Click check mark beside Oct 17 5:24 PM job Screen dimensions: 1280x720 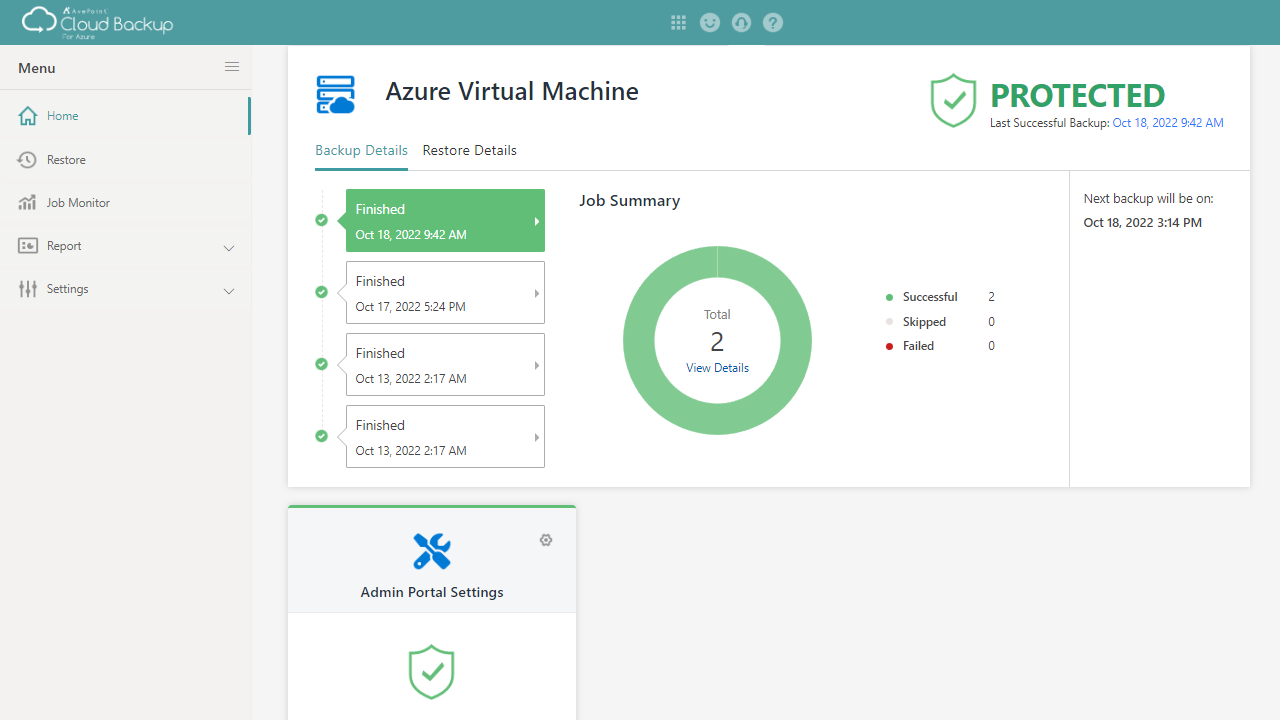tap(321, 292)
